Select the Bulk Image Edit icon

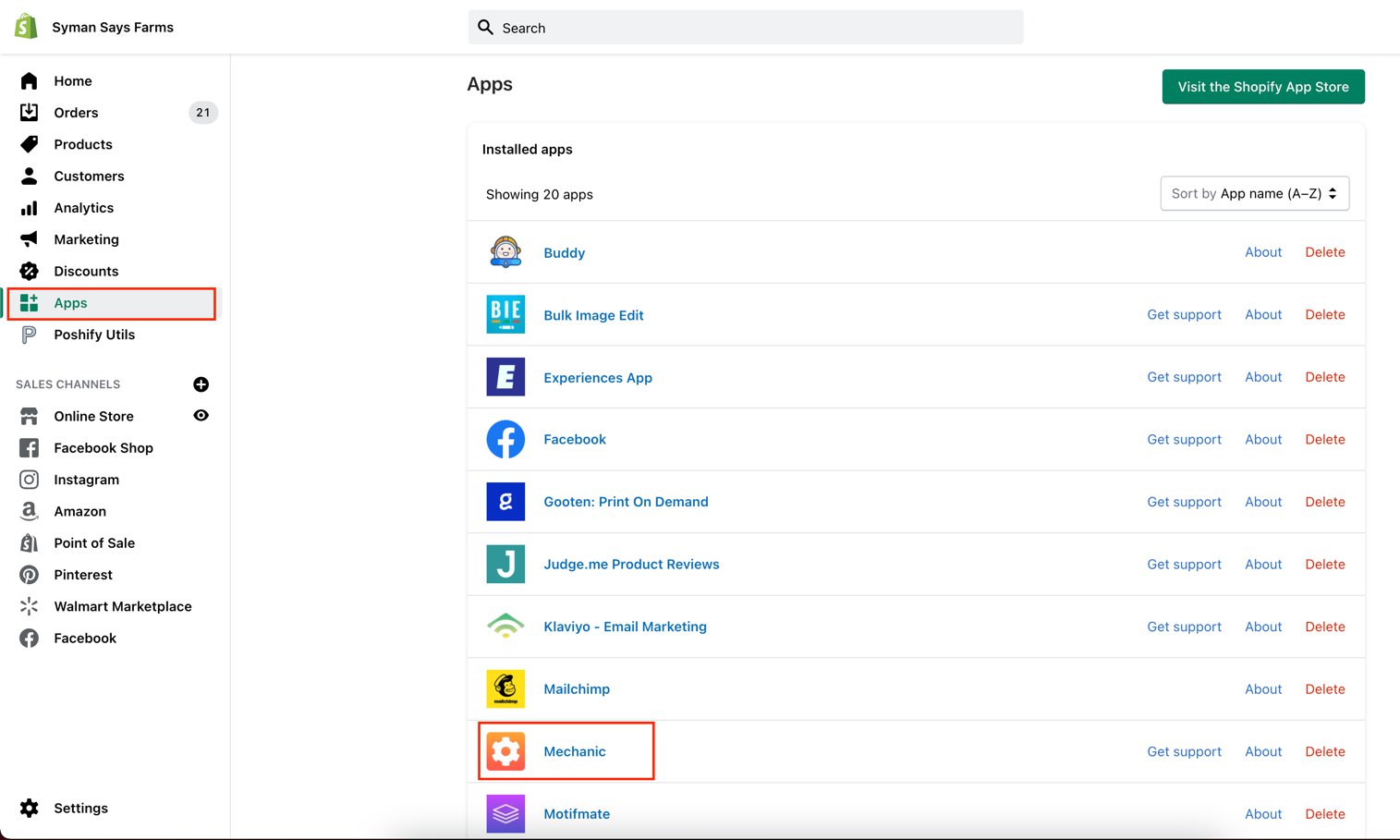point(505,315)
